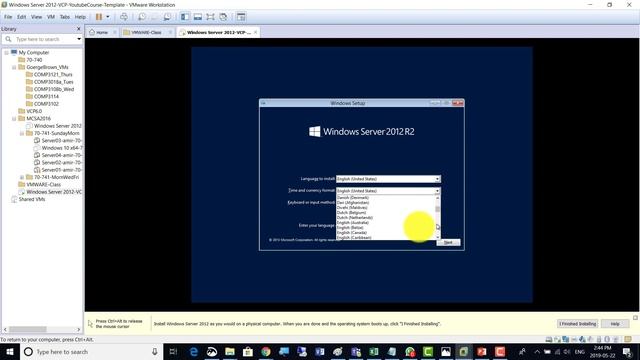Click the Unity mode toolbar icon

223,17
